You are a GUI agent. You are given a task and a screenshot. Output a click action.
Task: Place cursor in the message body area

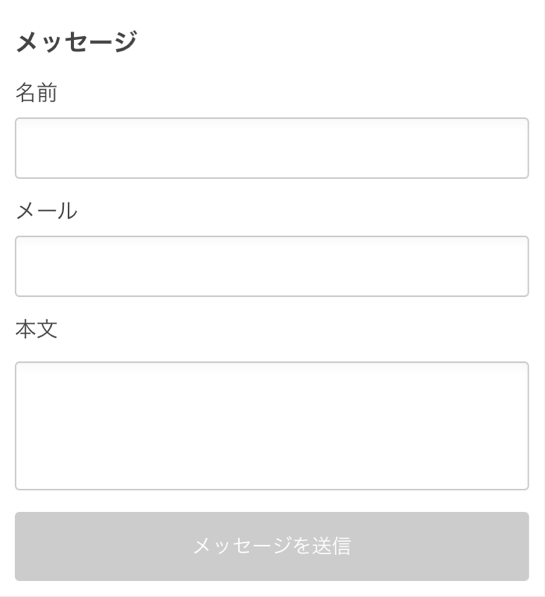coord(272,426)
